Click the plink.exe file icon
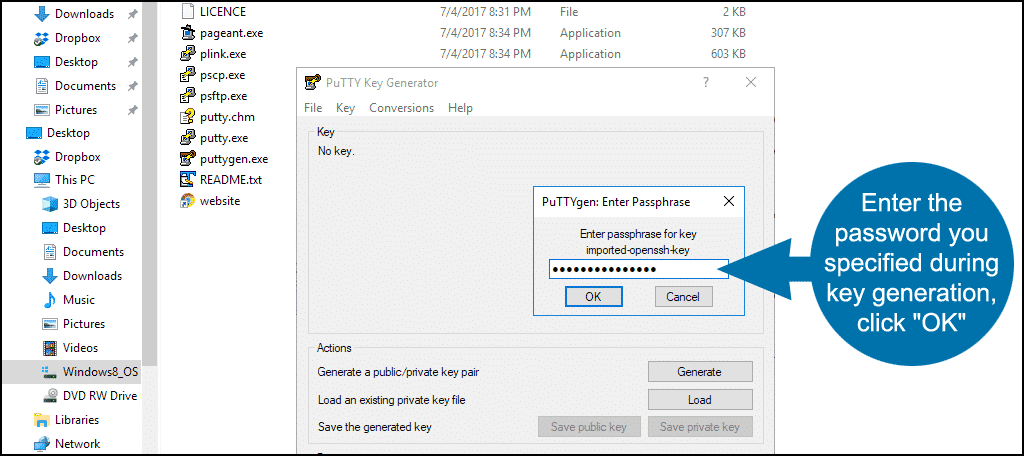 (x=187, y=54)
